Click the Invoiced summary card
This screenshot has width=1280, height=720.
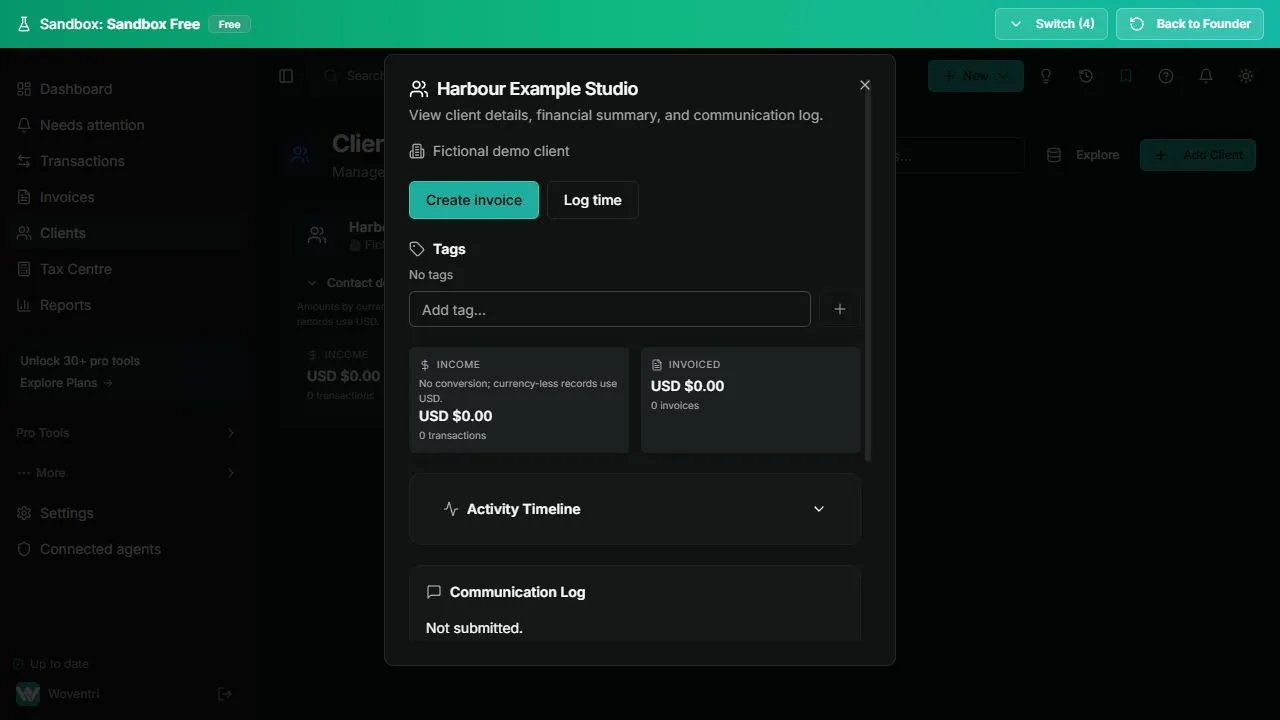tap(751, 400)
